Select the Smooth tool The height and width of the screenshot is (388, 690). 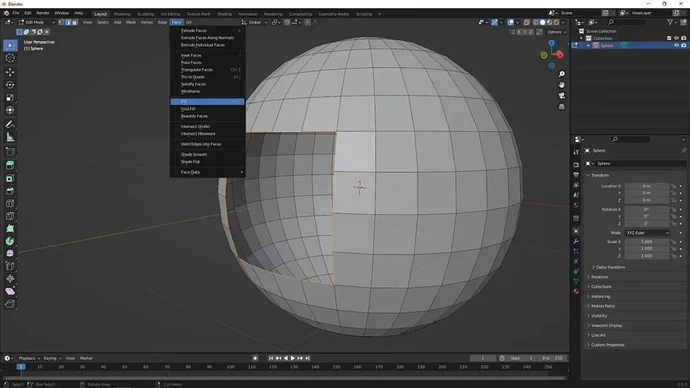click(10, 253)
